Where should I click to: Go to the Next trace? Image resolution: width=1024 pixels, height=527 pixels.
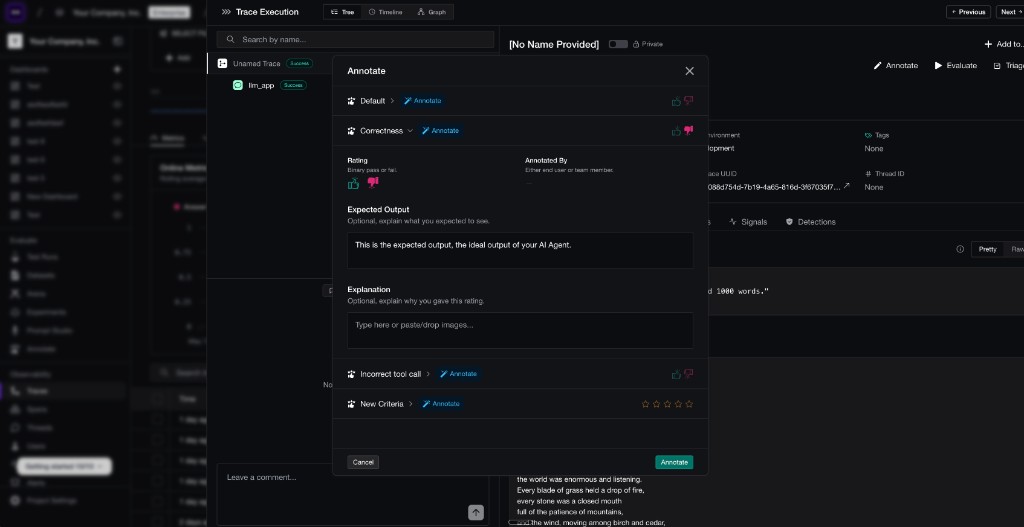tap(1010, 12)
